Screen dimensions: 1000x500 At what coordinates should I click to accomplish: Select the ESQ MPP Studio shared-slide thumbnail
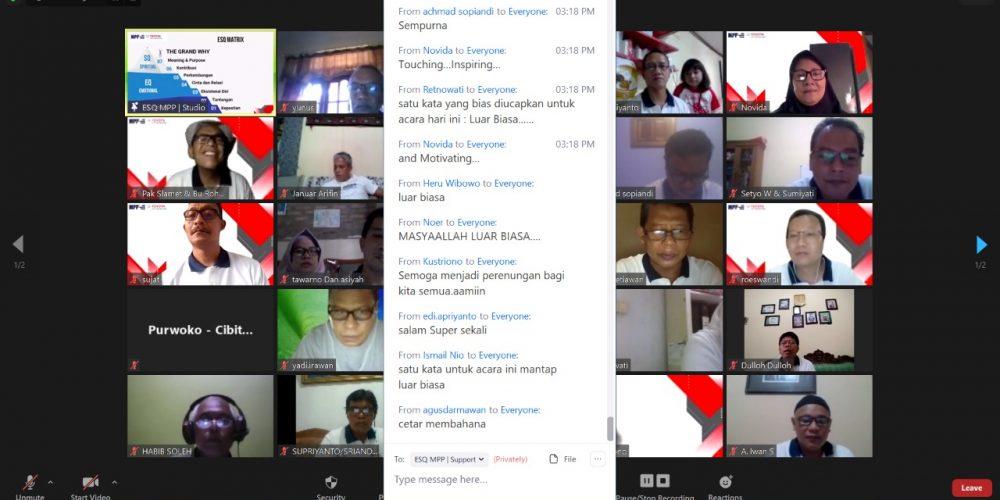pyautogui.click(x=201, y=72)
